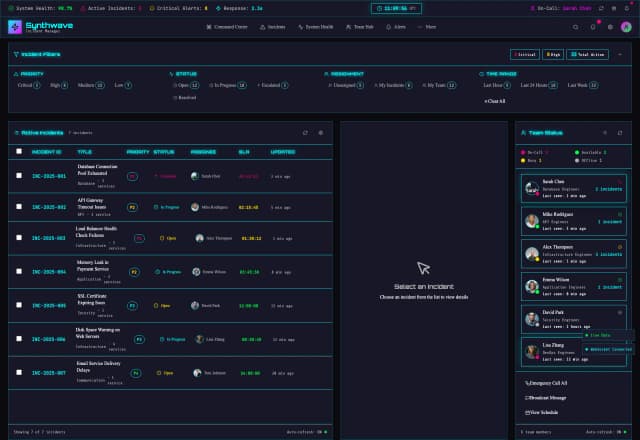
Task: Refresh the Active Incidents list
Action: click(x=305, y=132)
